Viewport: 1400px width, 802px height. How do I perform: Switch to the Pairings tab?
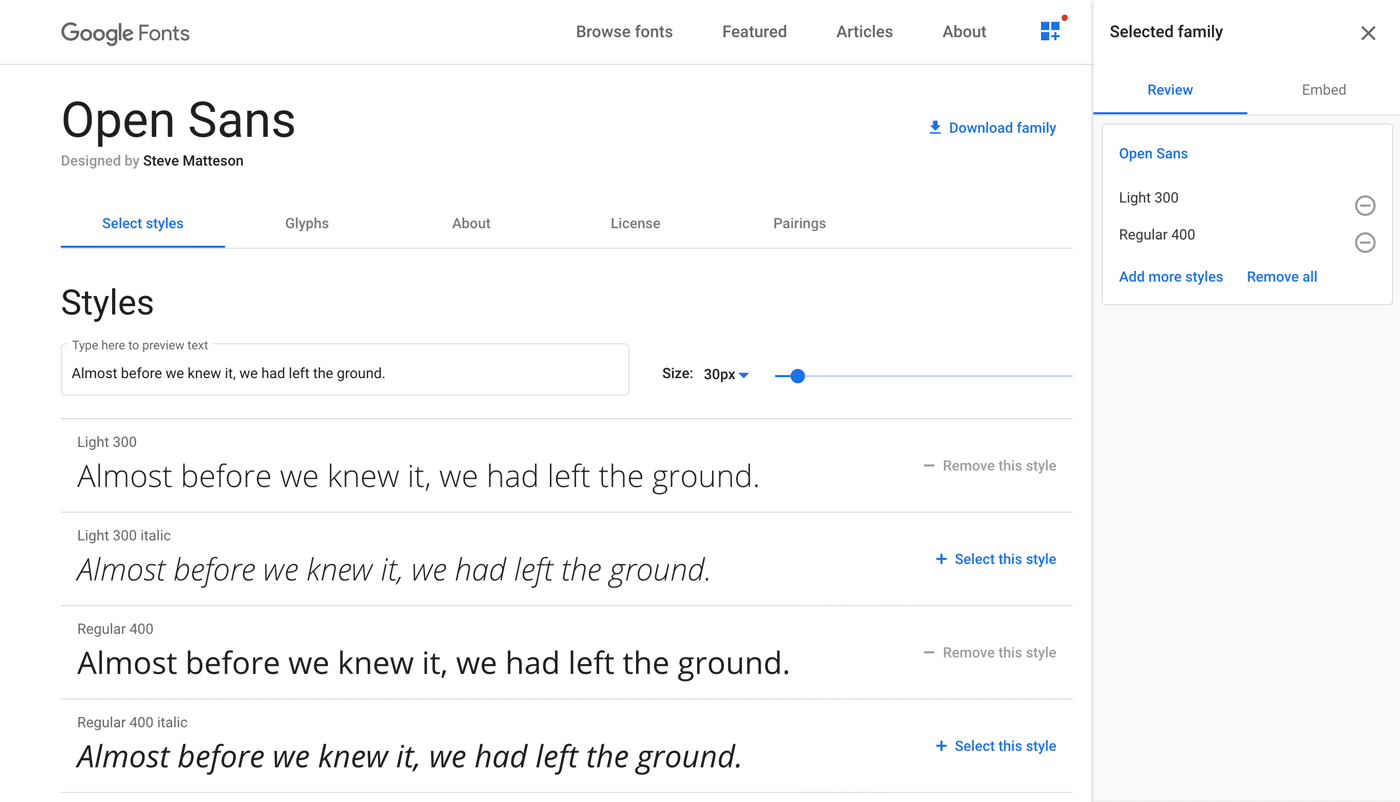tap(799, 223)
